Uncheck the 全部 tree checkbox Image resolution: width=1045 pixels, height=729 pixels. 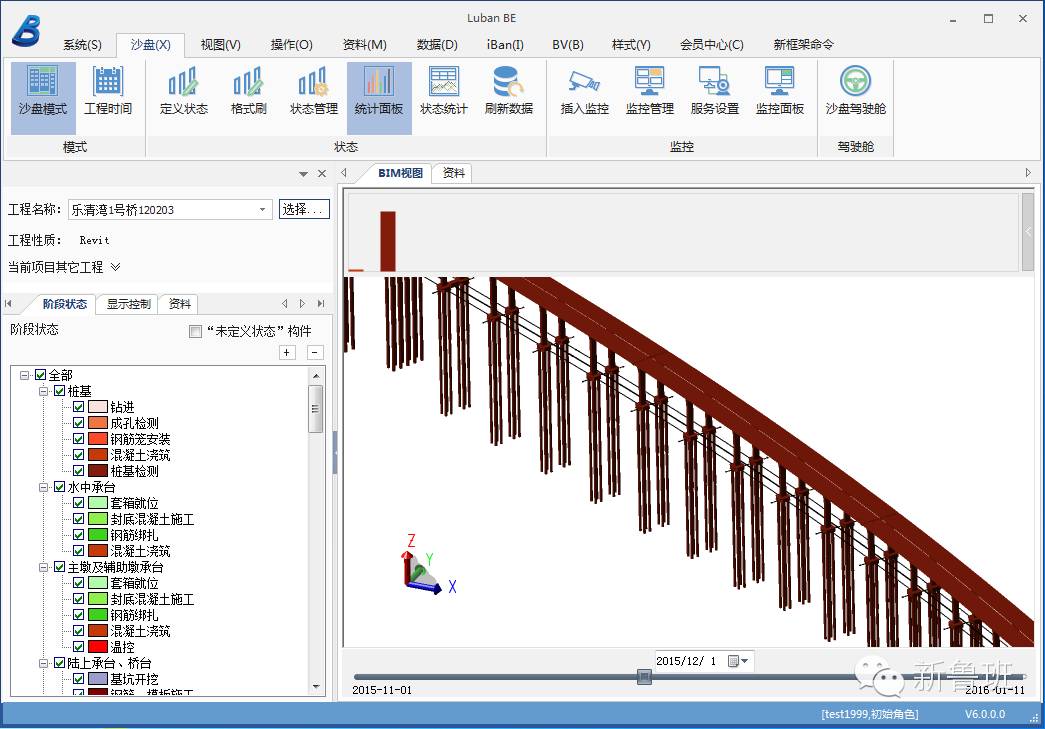[41, 375]
